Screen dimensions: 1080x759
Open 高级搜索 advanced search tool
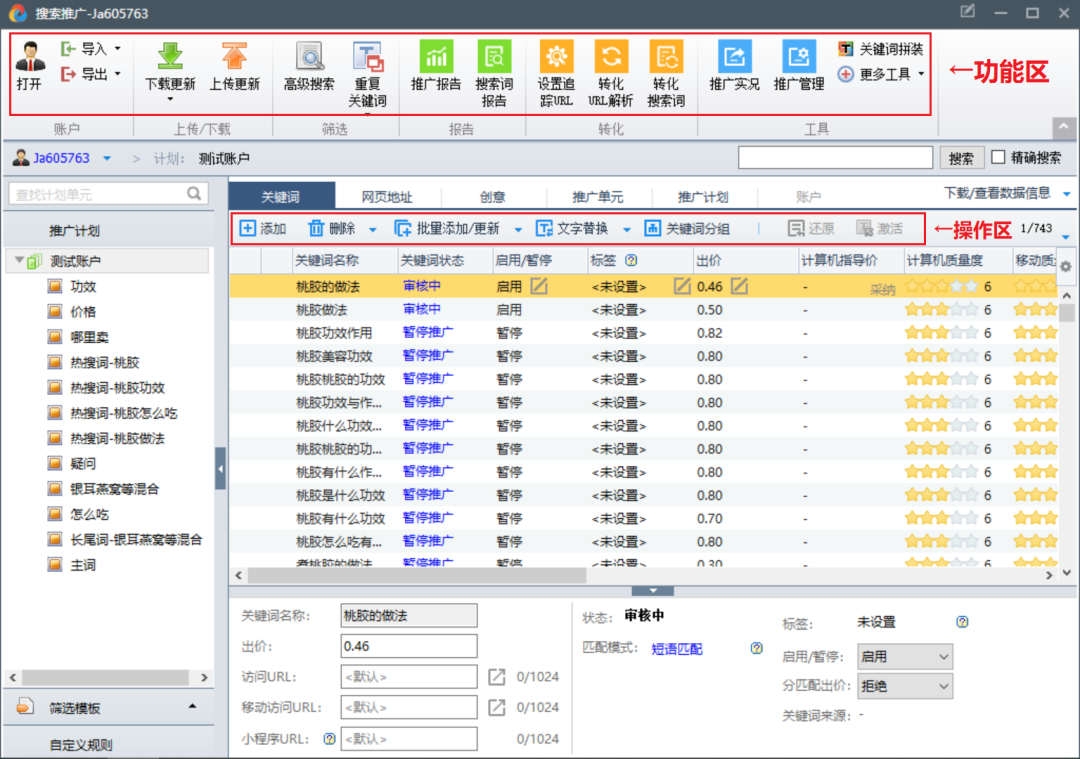(309, 57)
